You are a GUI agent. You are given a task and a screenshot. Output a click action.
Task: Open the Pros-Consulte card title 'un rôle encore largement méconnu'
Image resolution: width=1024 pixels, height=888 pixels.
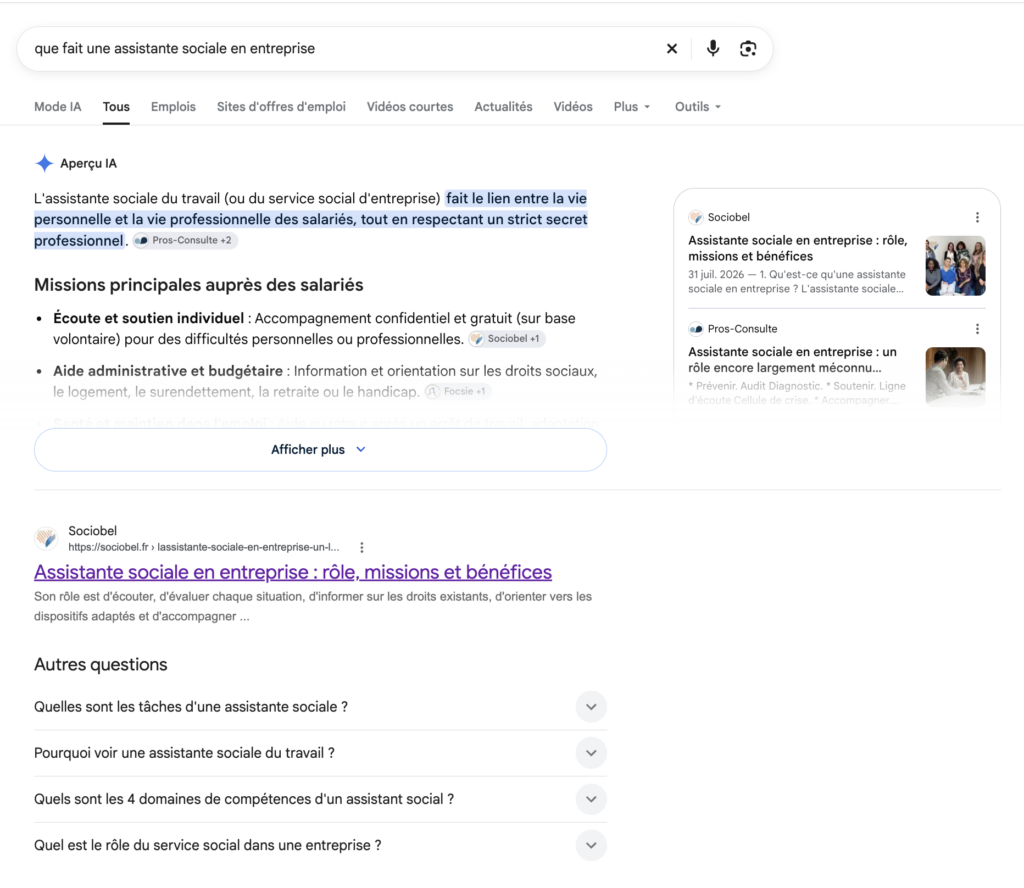792,360
